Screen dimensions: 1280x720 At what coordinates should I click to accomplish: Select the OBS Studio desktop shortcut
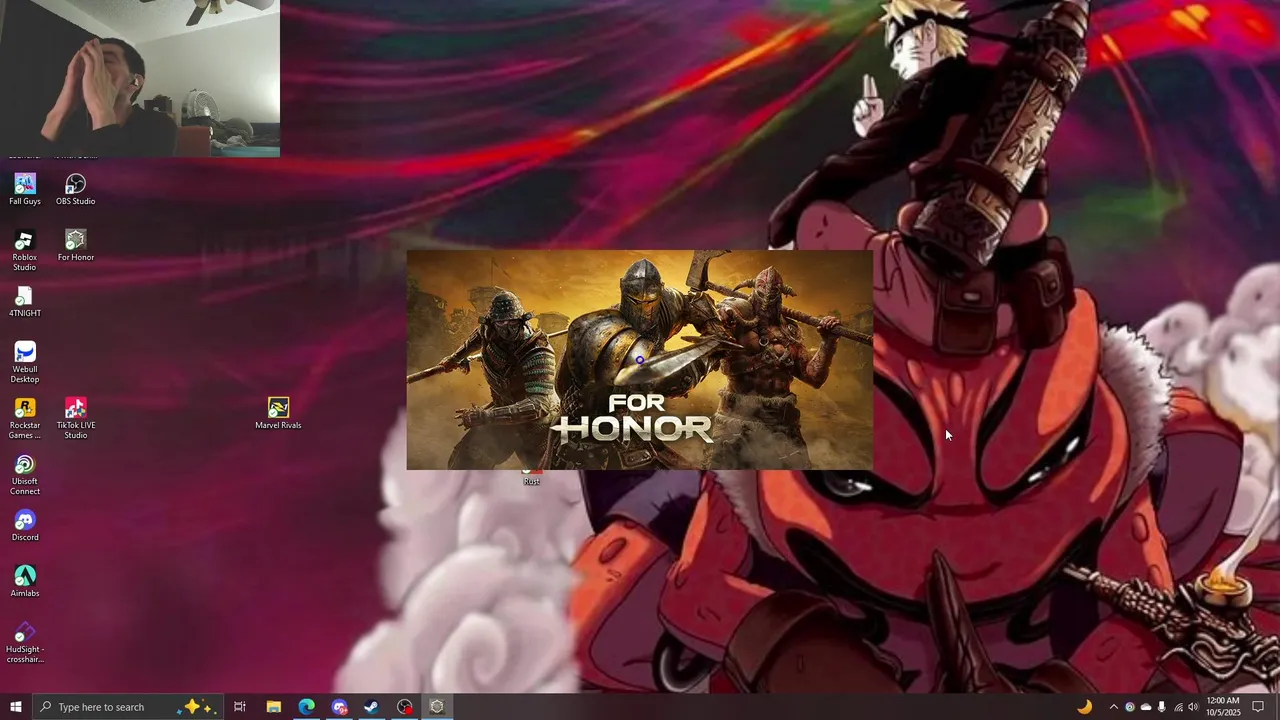coord(76,189)
